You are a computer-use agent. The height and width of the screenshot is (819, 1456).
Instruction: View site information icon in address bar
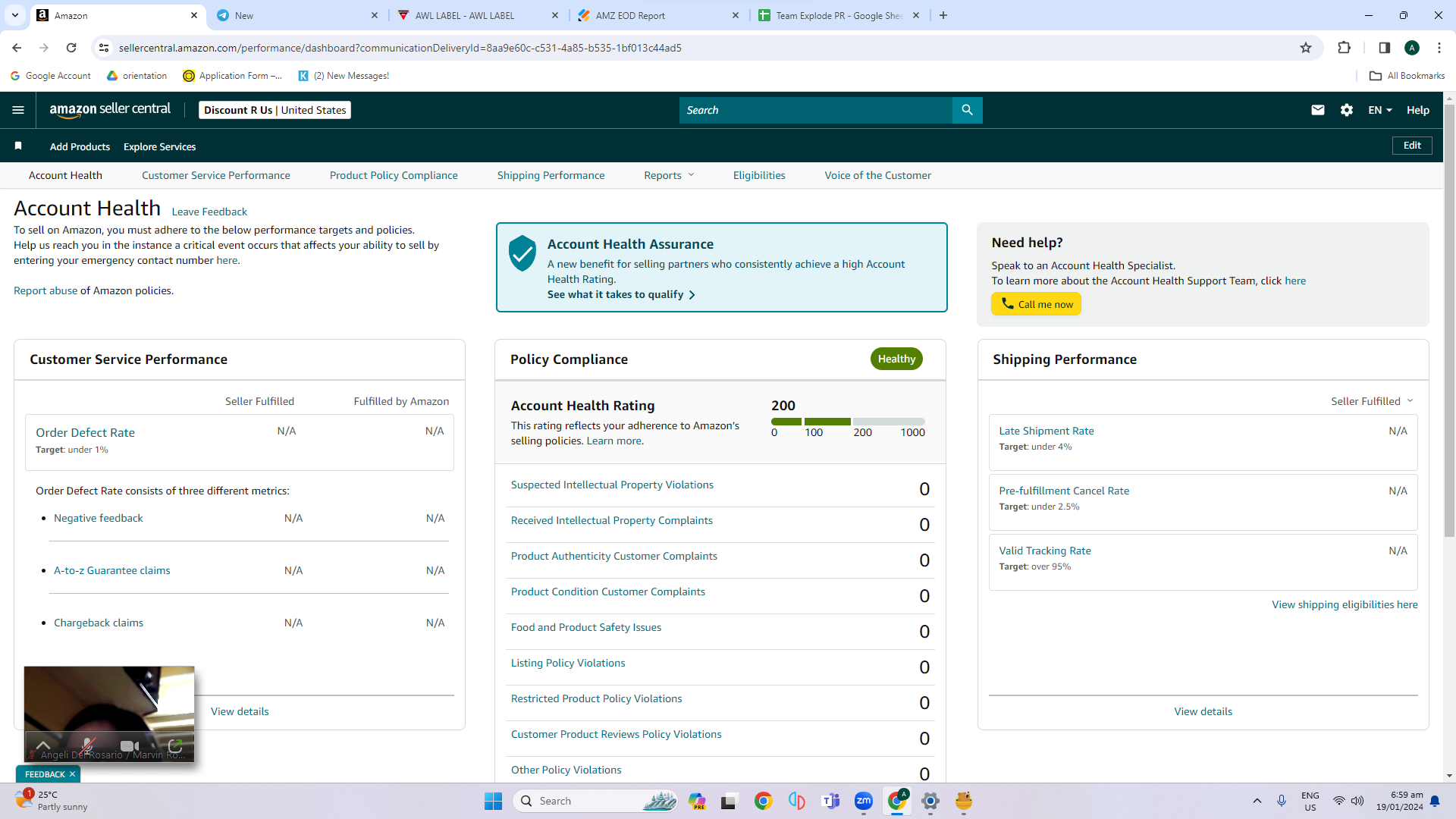click(x=104, y=48)
